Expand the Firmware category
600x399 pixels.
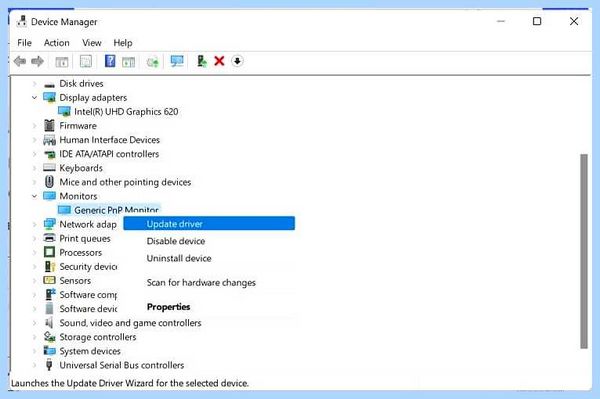pyautogui.click(x=34, y=125)
